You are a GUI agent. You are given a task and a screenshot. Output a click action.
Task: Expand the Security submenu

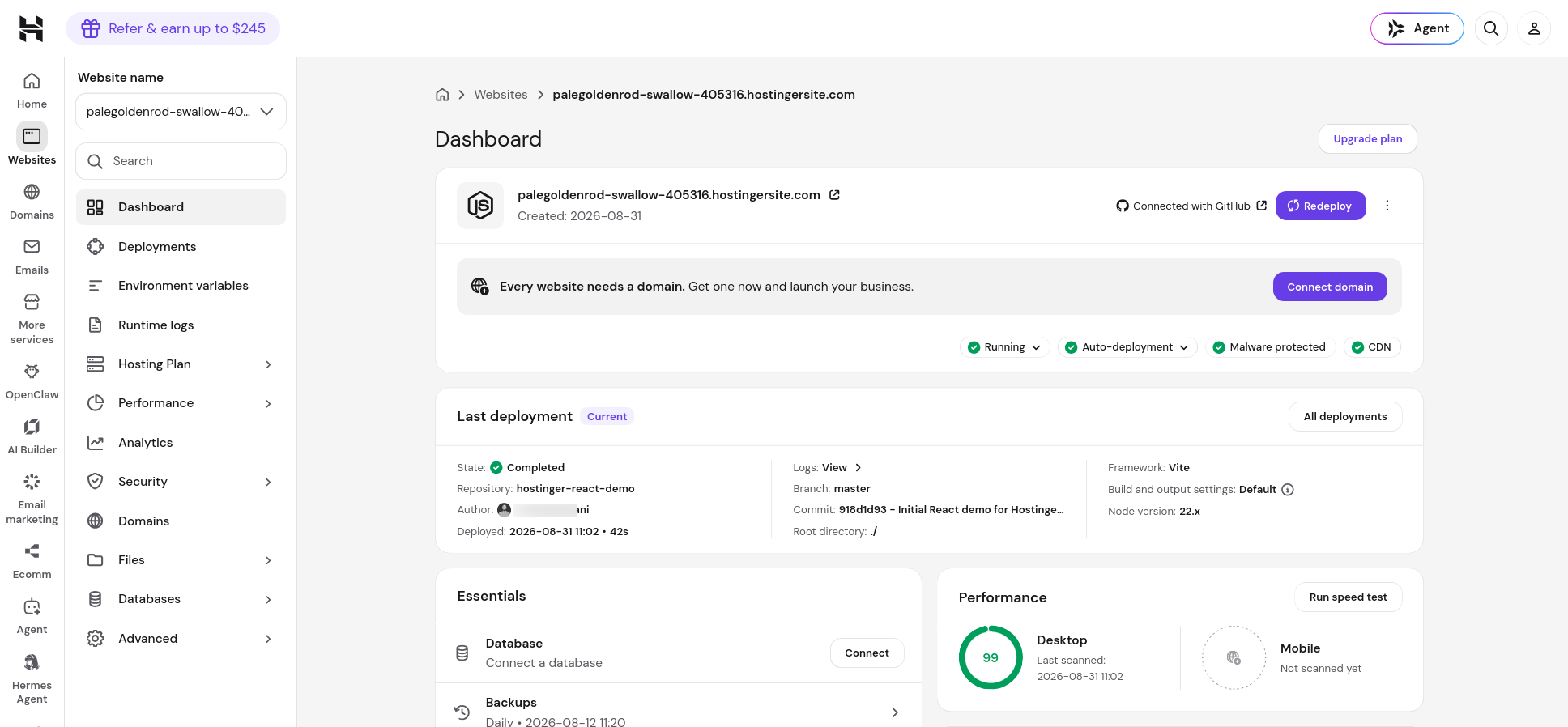[268, 482]
